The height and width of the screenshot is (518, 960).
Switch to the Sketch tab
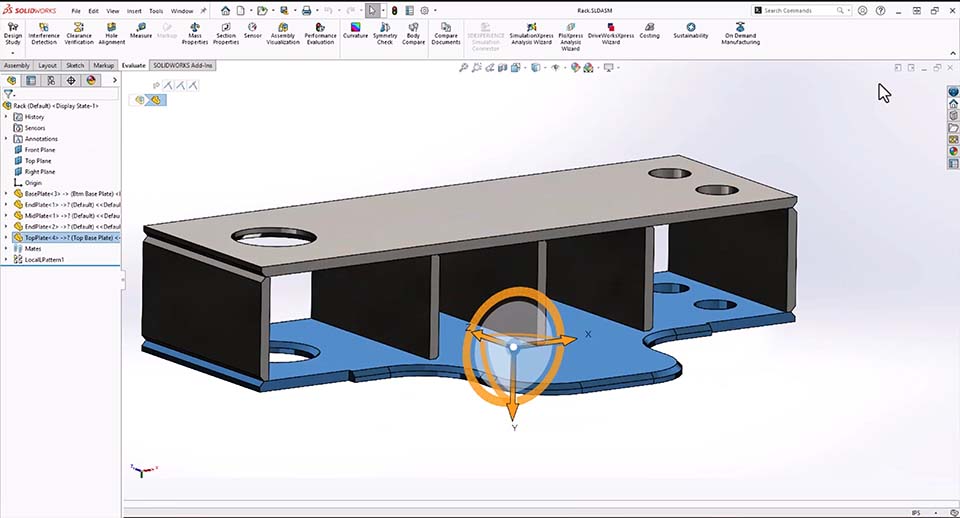click(75, 65)
